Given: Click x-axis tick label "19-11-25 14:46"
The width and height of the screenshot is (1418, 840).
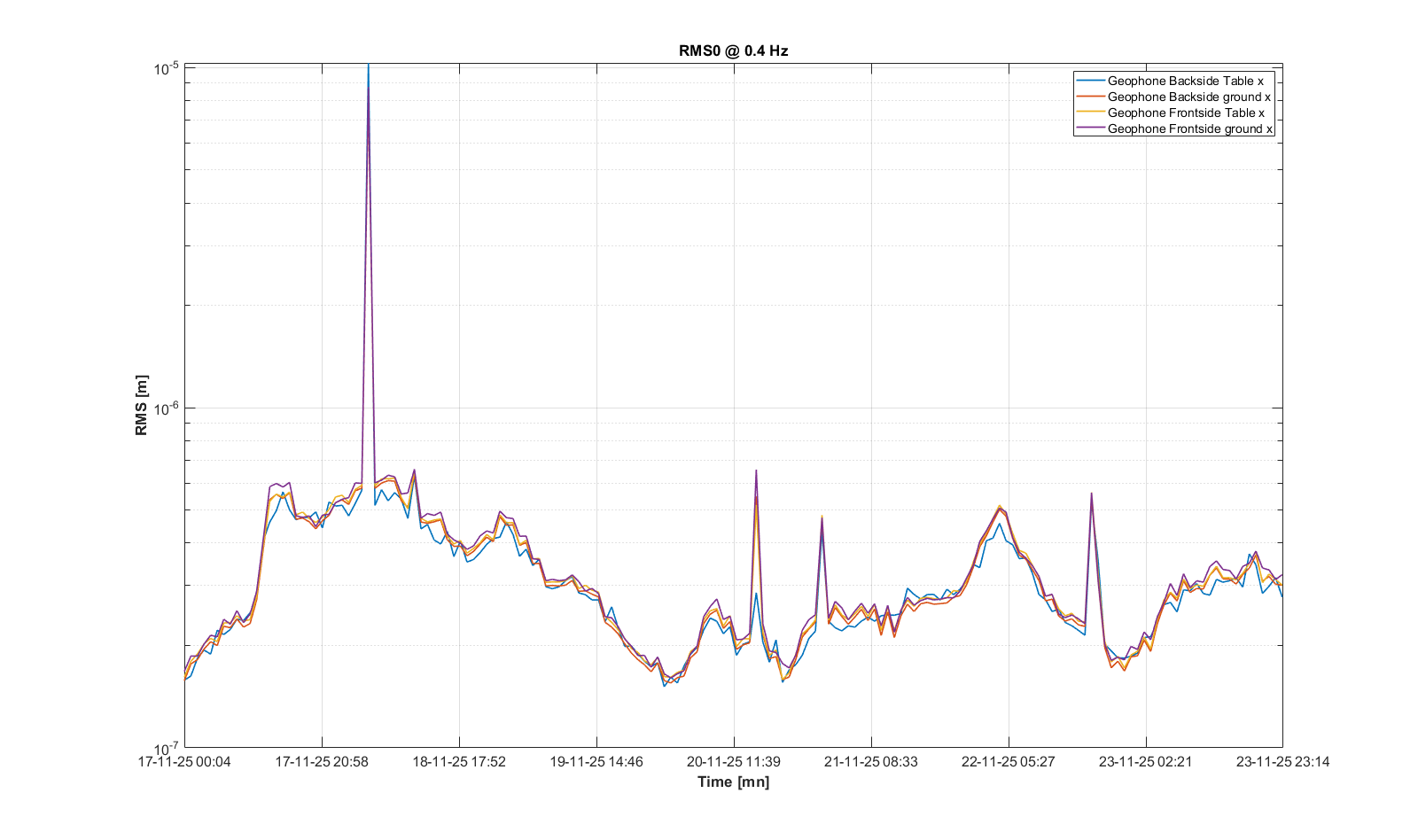Looking at the screenshot, I should (x=596, y=761).
